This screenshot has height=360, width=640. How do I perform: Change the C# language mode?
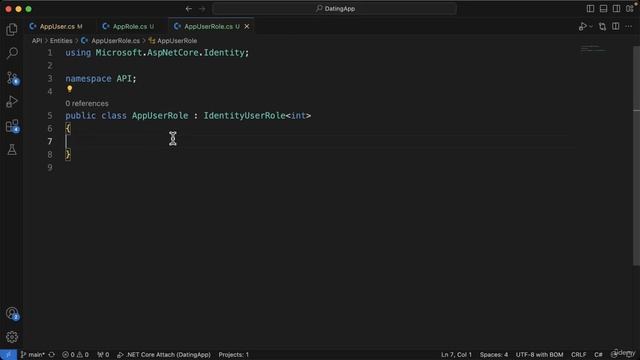tap(598, 355)
